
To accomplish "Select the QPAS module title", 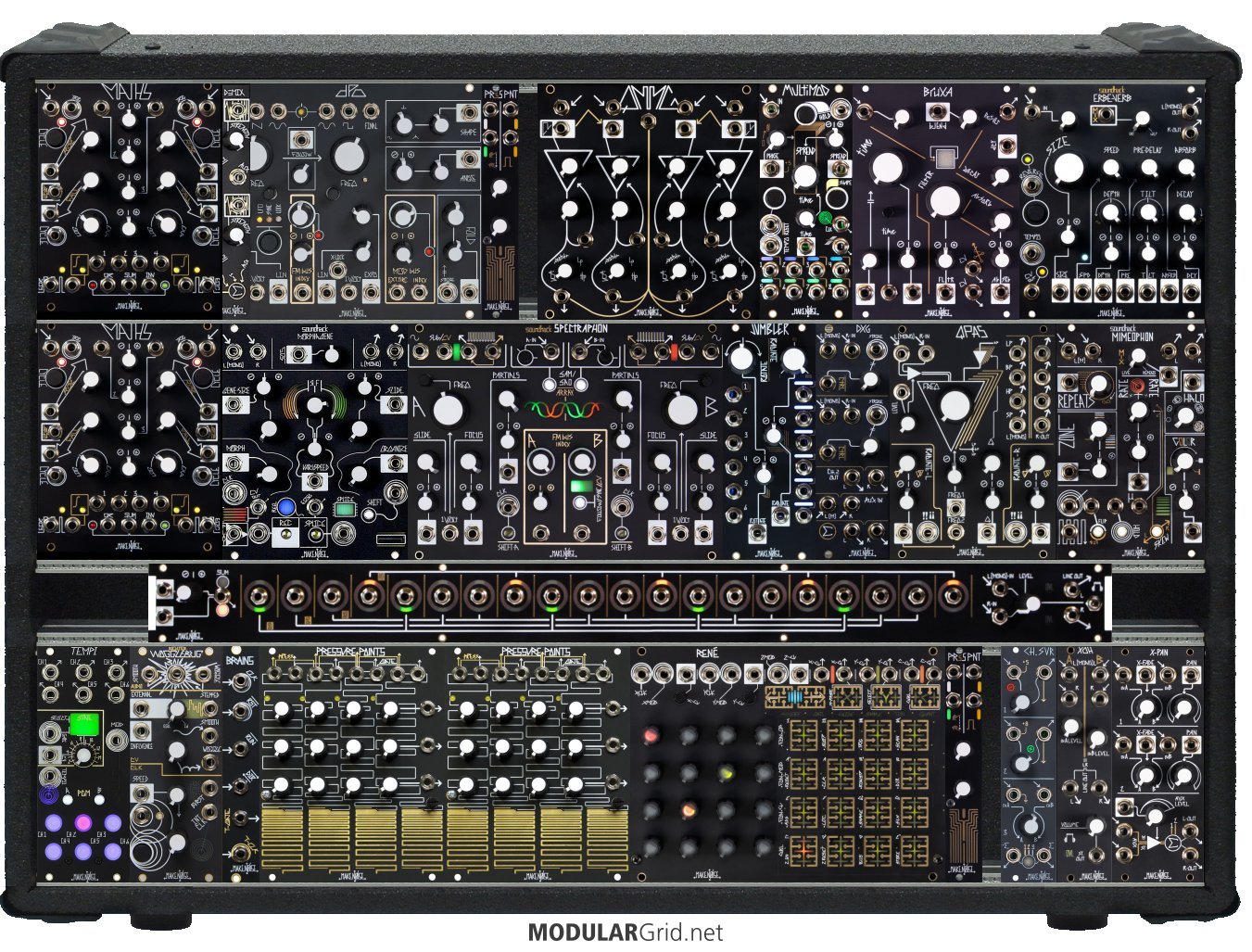I will tap(973, 330).
